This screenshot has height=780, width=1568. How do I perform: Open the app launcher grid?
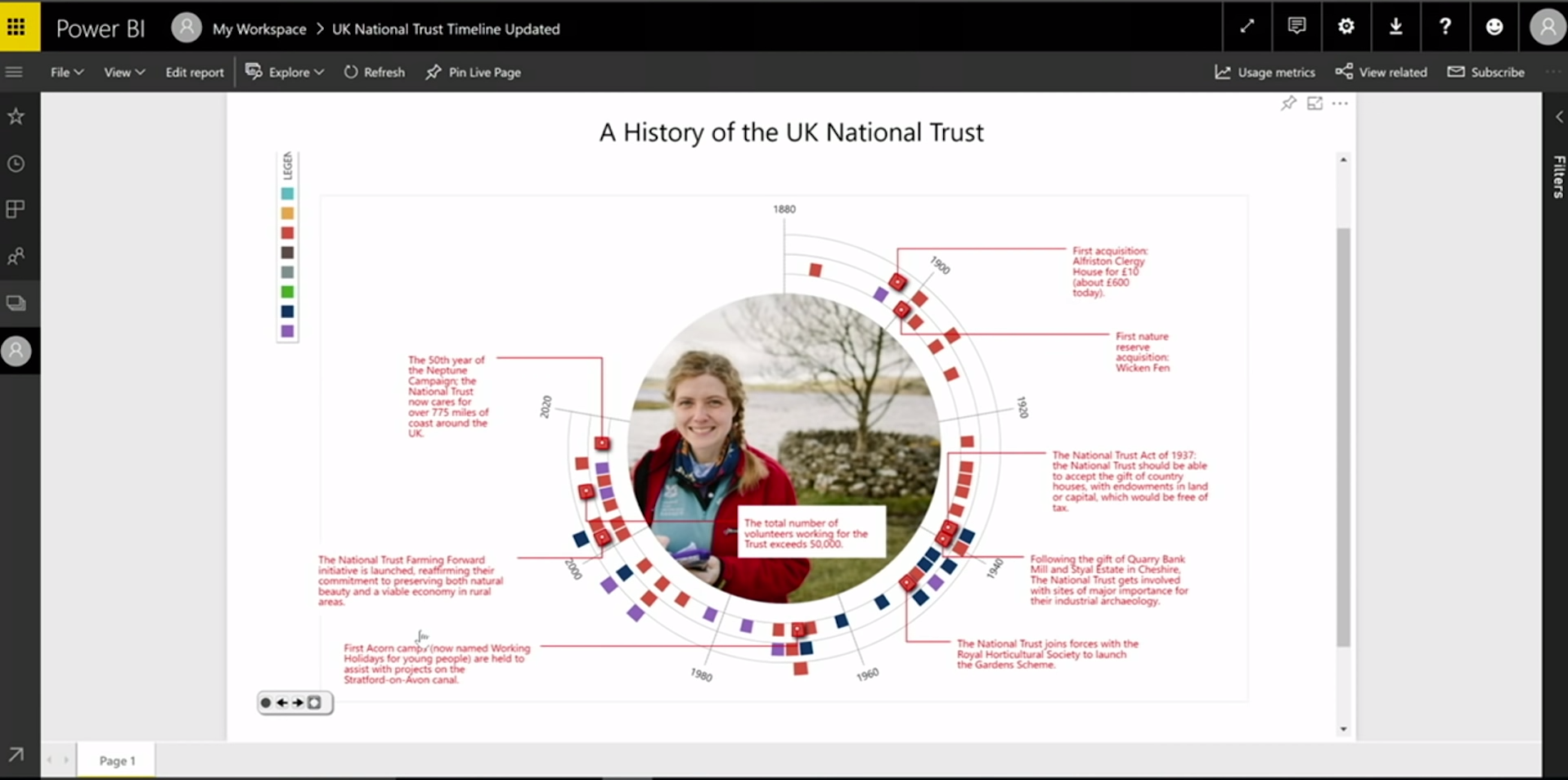tap(16, 27)
